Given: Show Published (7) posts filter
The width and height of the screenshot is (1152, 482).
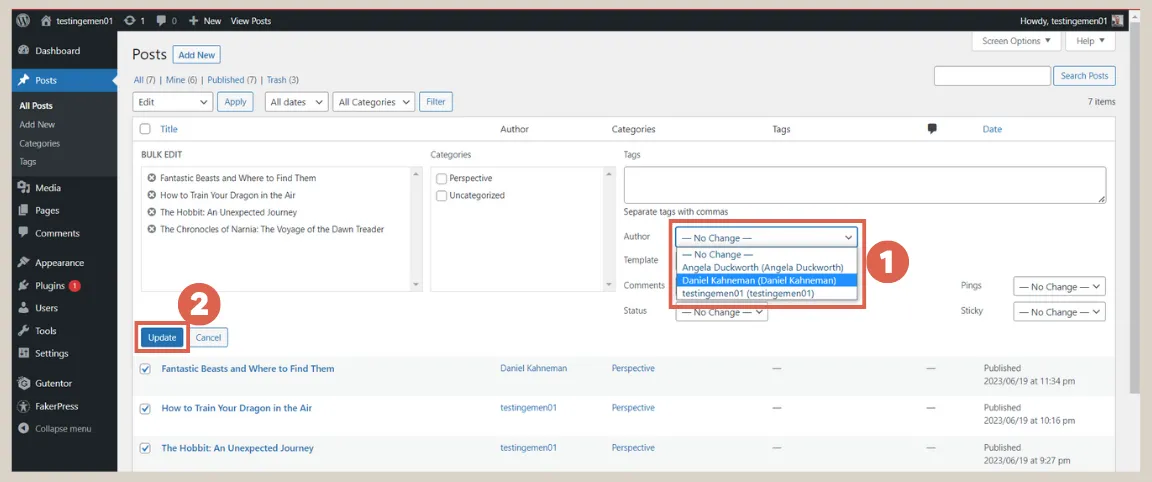Looking at the screenshot, I should pyautogui.click(x=231, y=79).
